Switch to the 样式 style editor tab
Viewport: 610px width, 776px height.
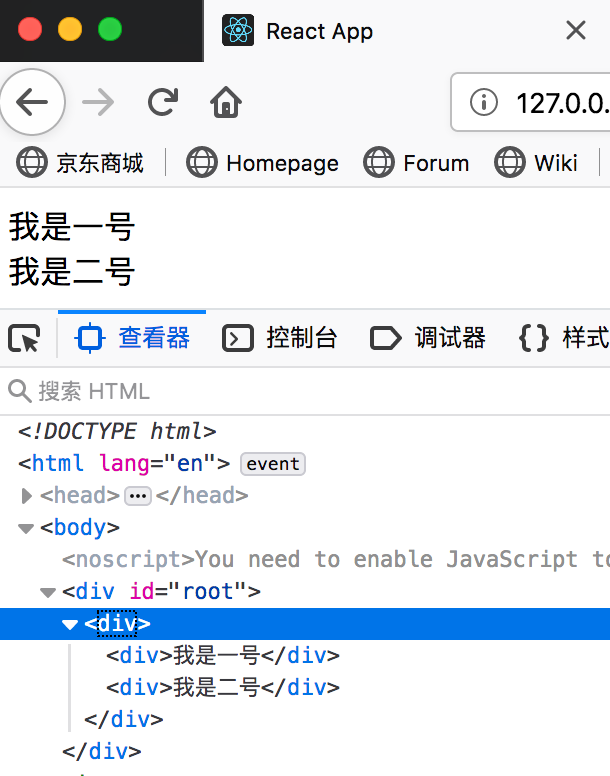[x=564, y=339]
